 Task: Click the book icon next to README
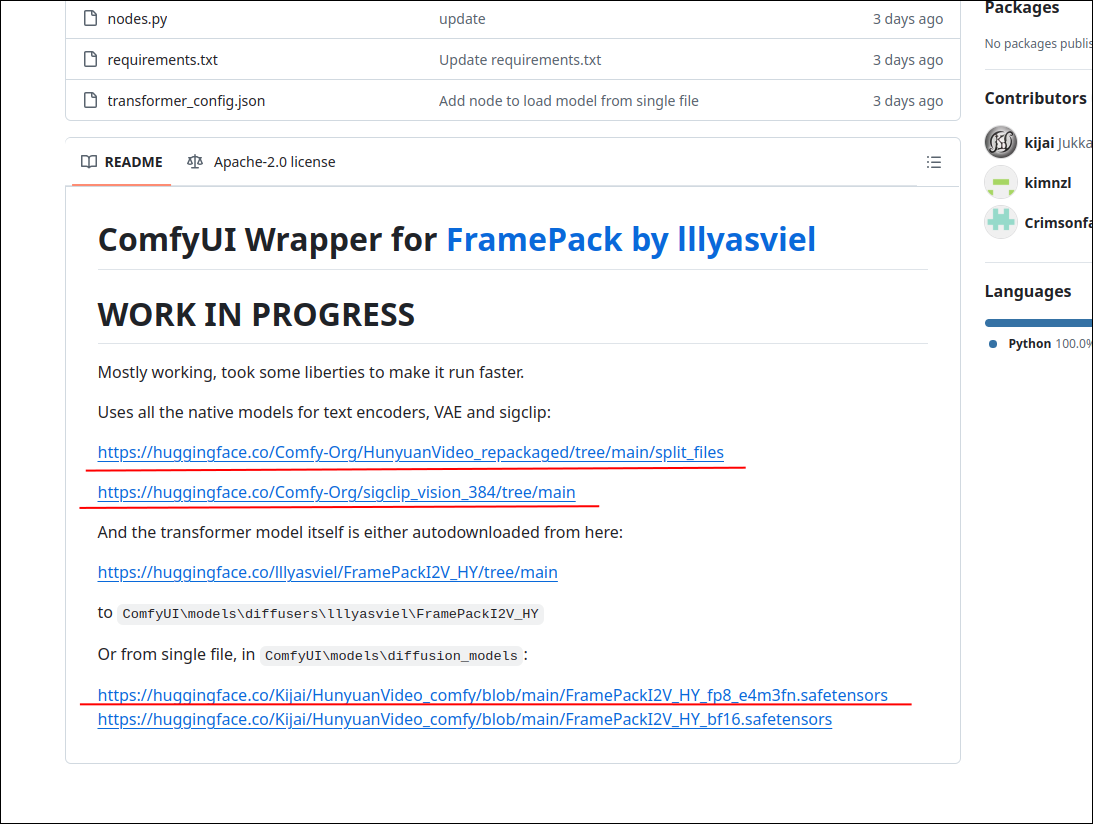[x=87, y=161]
